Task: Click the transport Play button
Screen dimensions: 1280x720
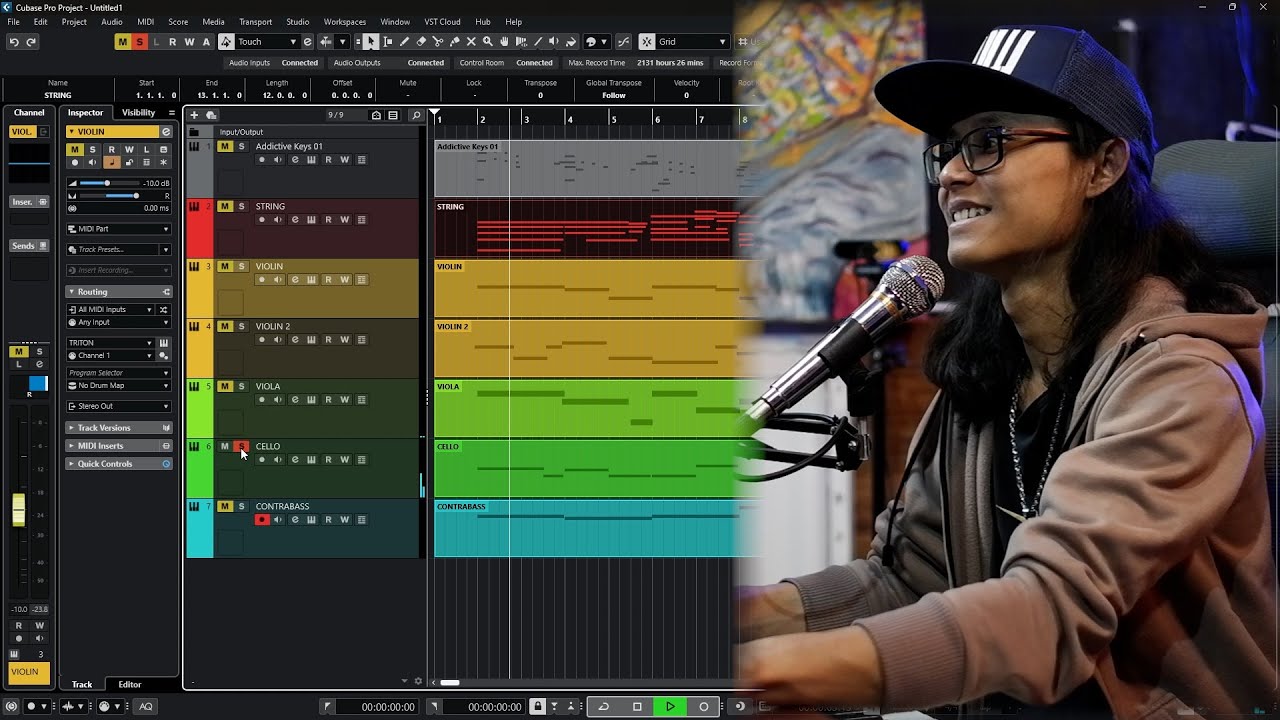Action: 670,706
